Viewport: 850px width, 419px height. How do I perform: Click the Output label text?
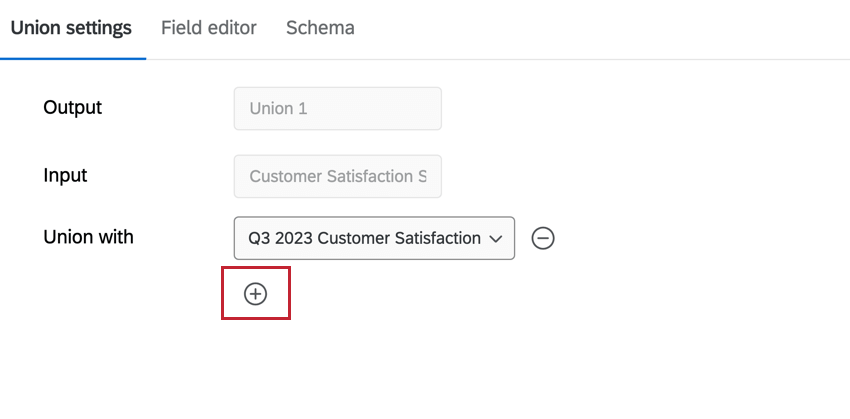[72, 107]
